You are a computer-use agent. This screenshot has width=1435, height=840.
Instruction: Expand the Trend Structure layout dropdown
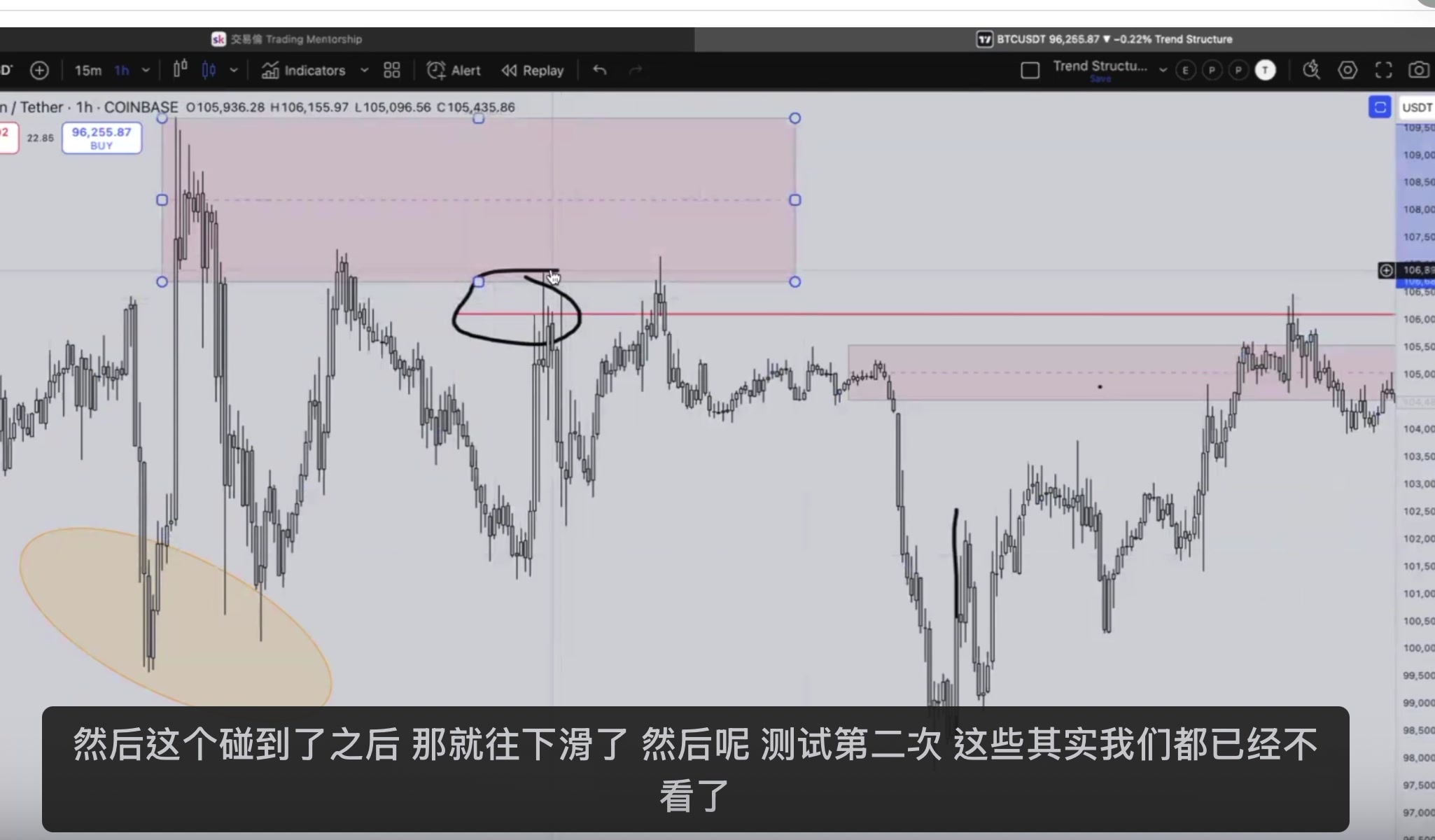point(1163,70)
